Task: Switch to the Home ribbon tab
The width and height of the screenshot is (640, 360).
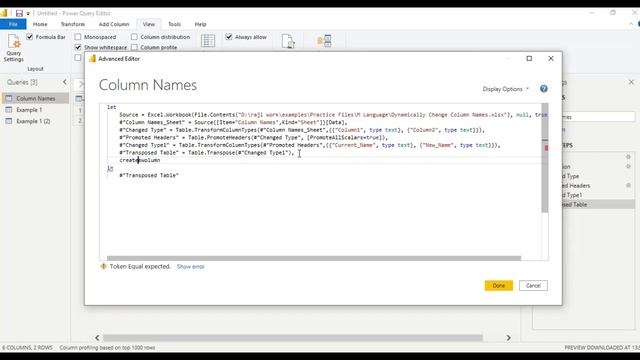Action: 40,24
